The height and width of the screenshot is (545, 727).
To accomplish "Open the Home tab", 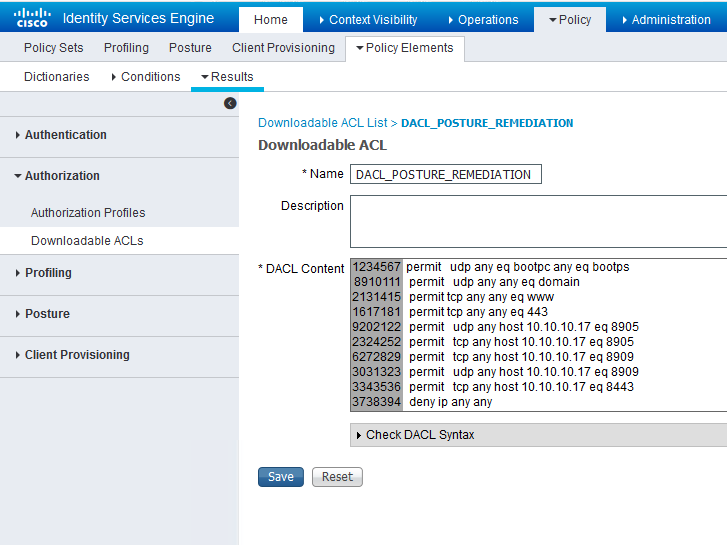I will pos(271,19).
